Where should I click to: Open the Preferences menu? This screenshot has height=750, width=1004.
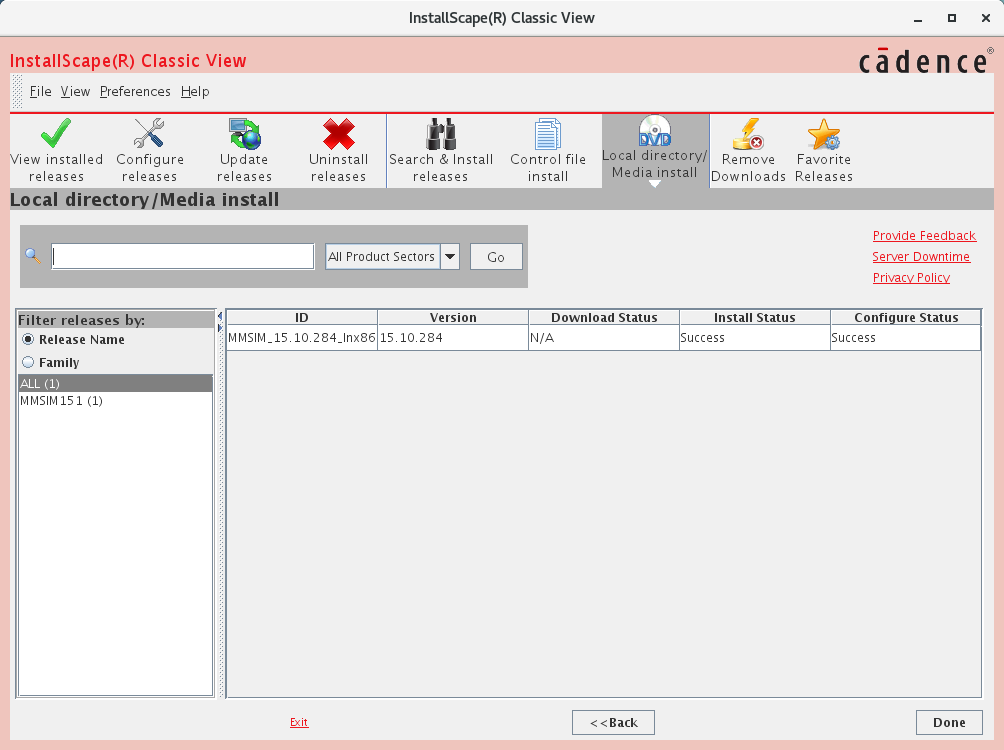coord(135,92)
